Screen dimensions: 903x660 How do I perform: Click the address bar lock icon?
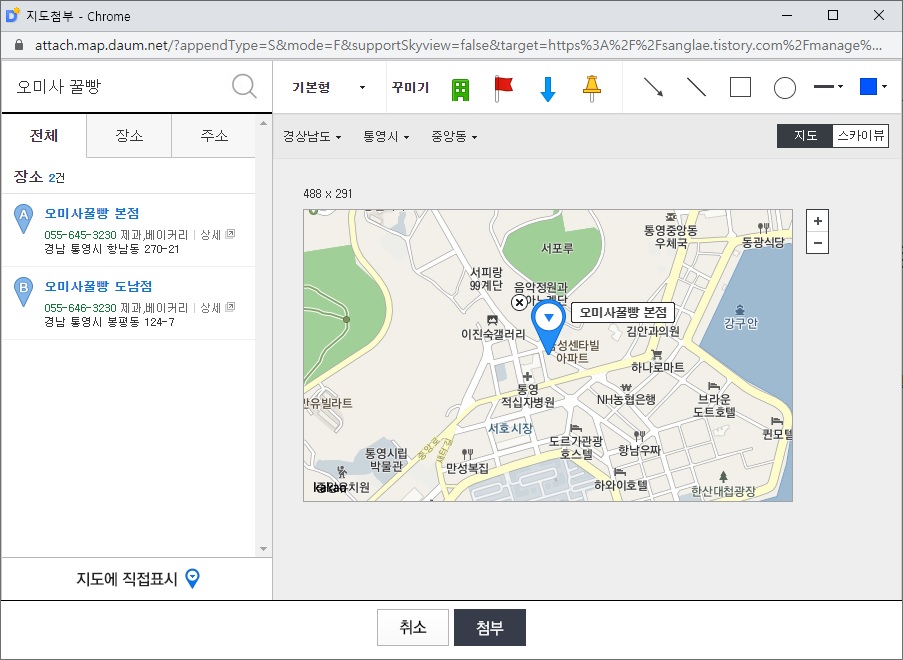point(18,45)
